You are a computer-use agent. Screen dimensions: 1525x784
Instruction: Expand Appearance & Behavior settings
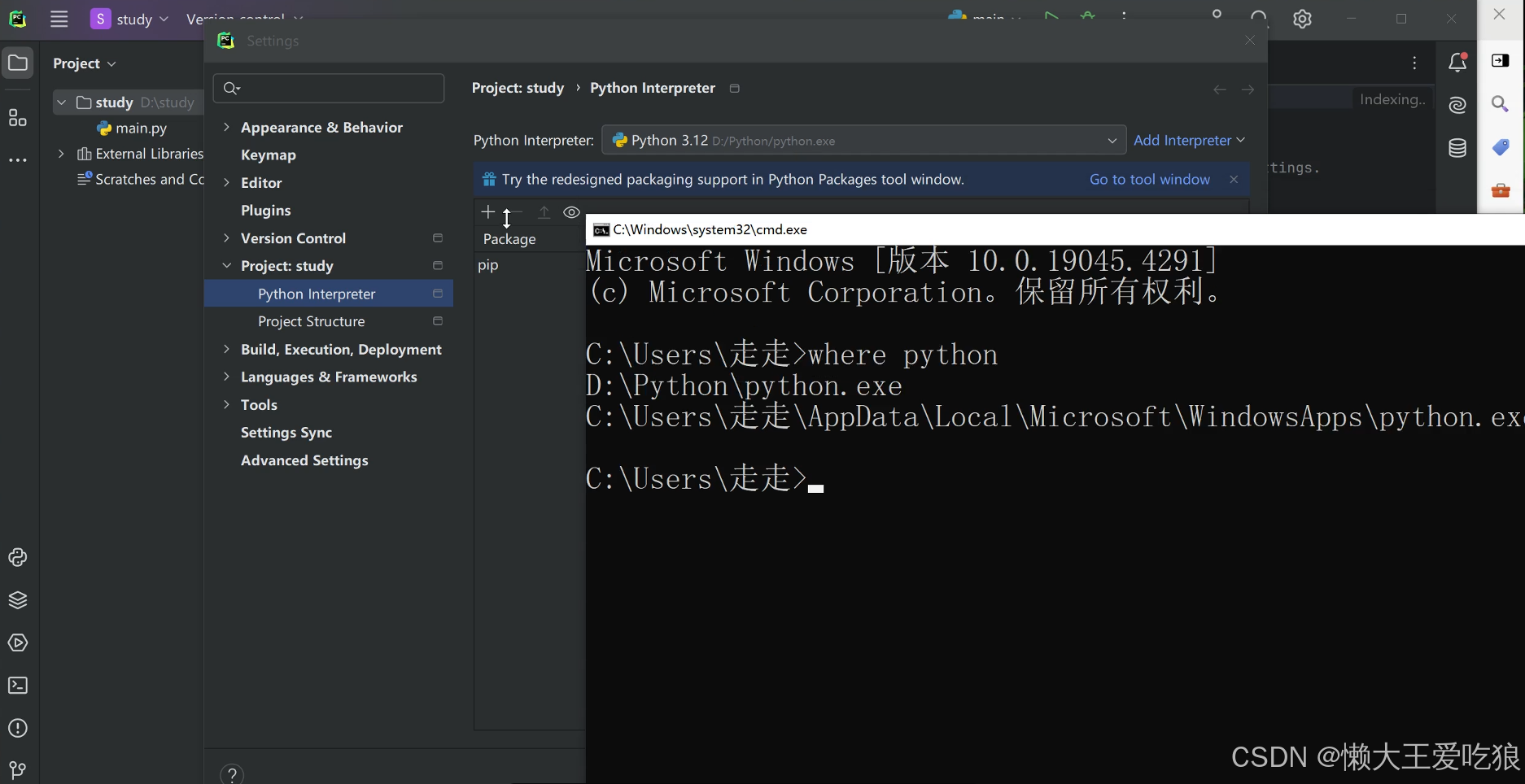226,127
